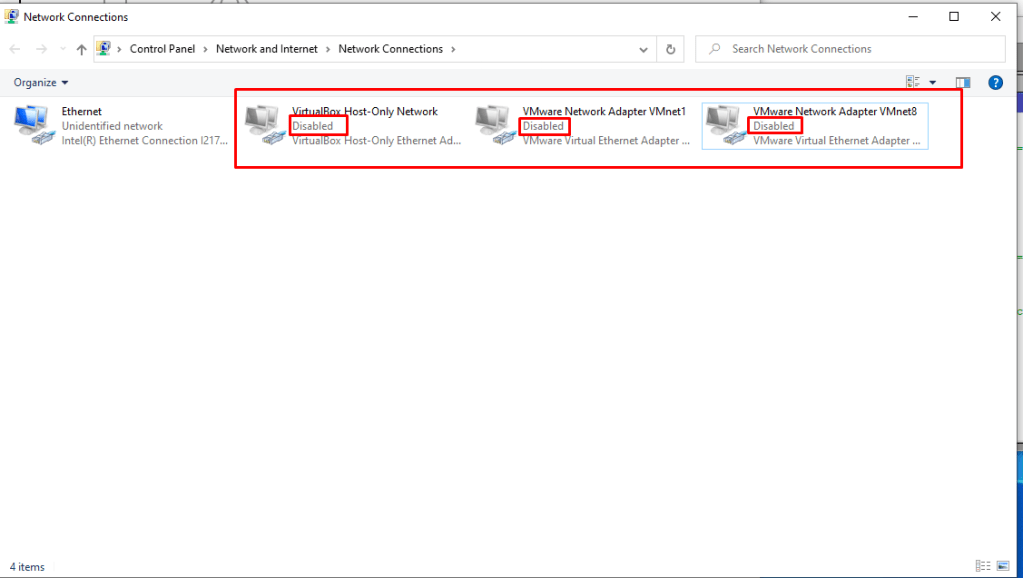Open the Help question mark icon
The width and height of the screenshot is (1023, 578).
995,83
